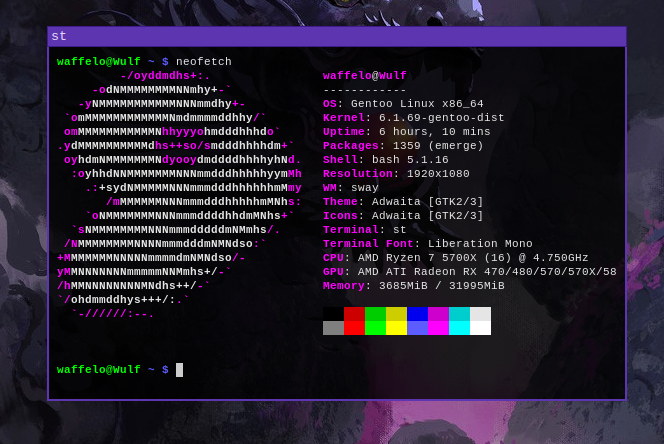Click the terminal cursor block at prompt

coord(180,370)
